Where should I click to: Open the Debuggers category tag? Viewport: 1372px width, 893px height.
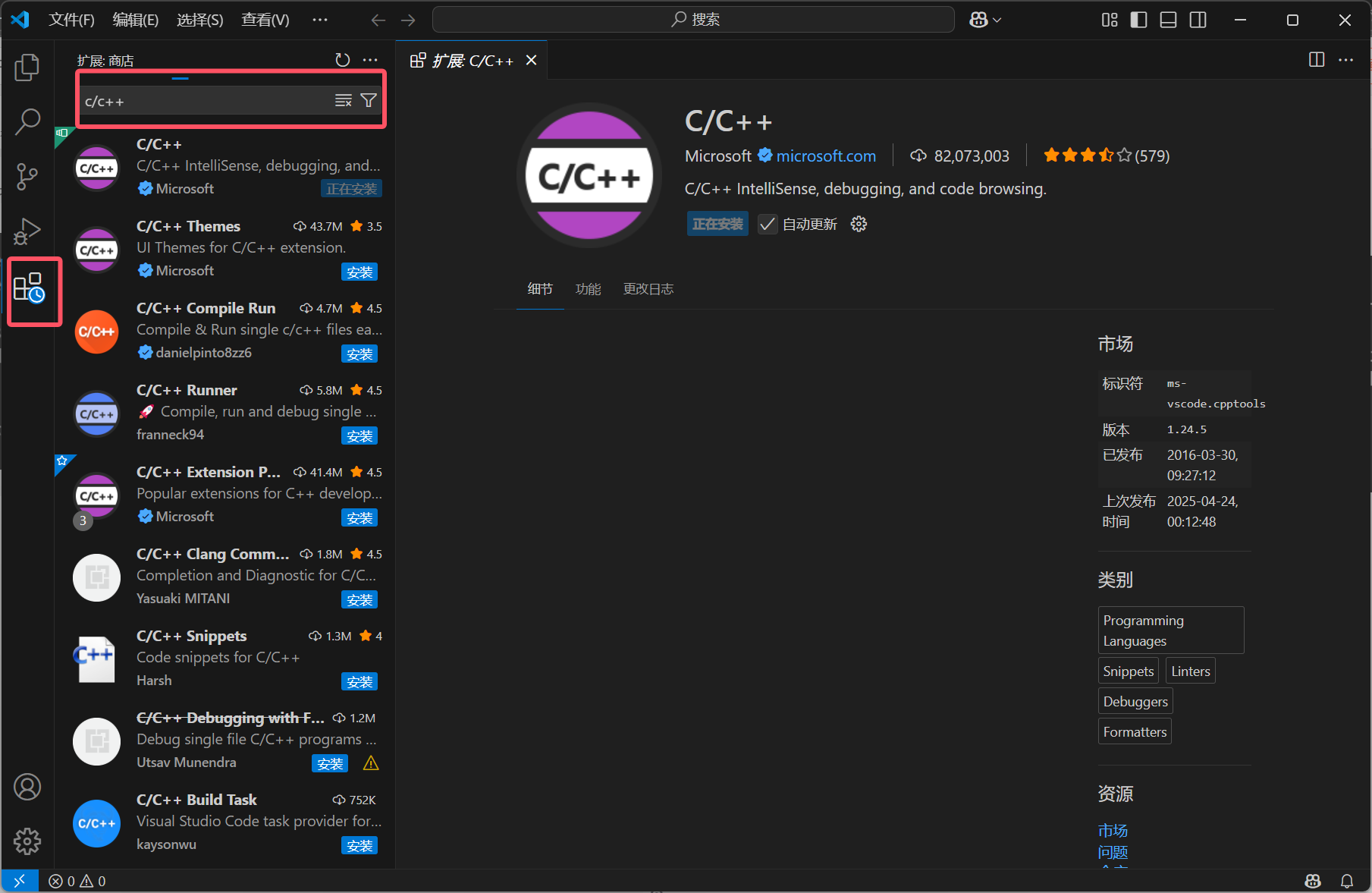[1135, 701]
